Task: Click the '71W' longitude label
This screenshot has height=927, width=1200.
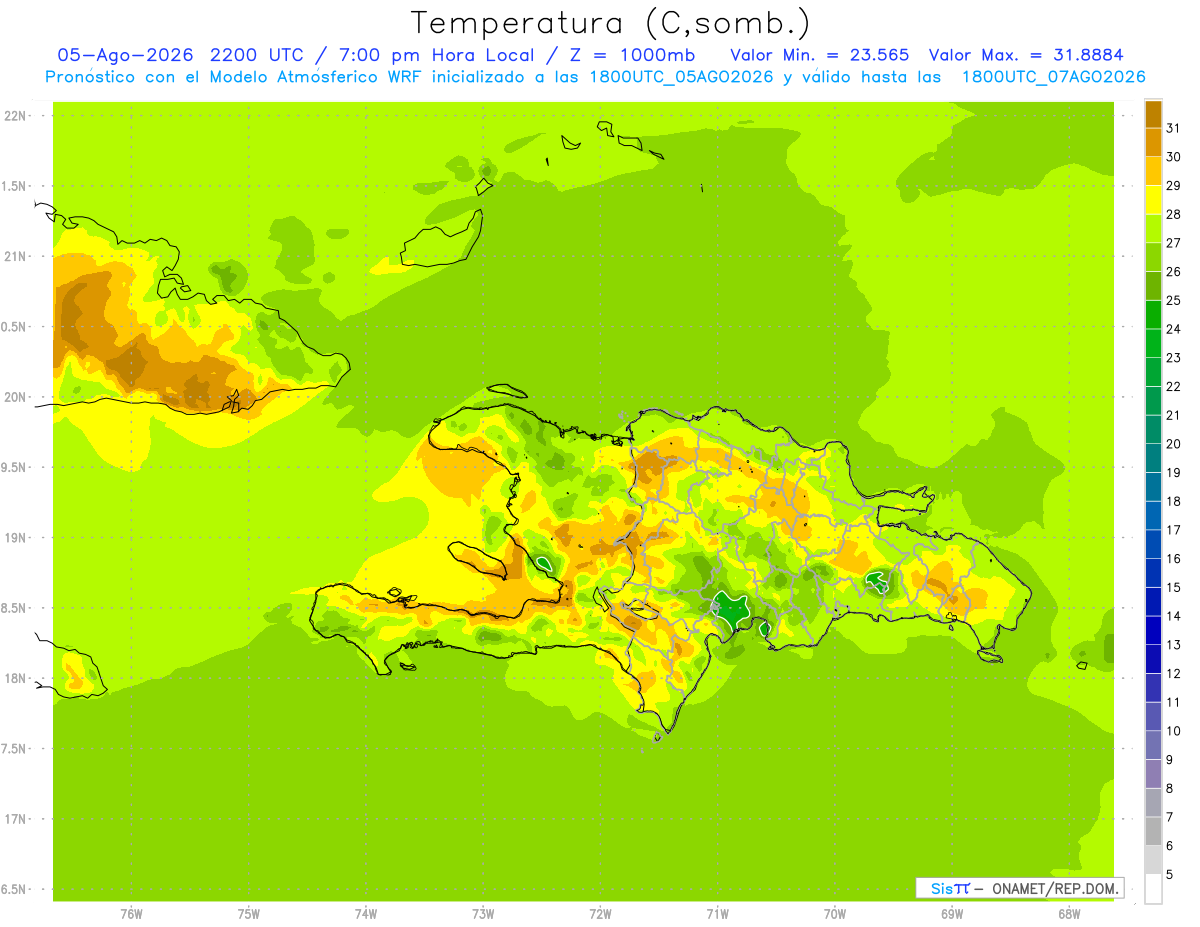Action: tap(717, 914)
